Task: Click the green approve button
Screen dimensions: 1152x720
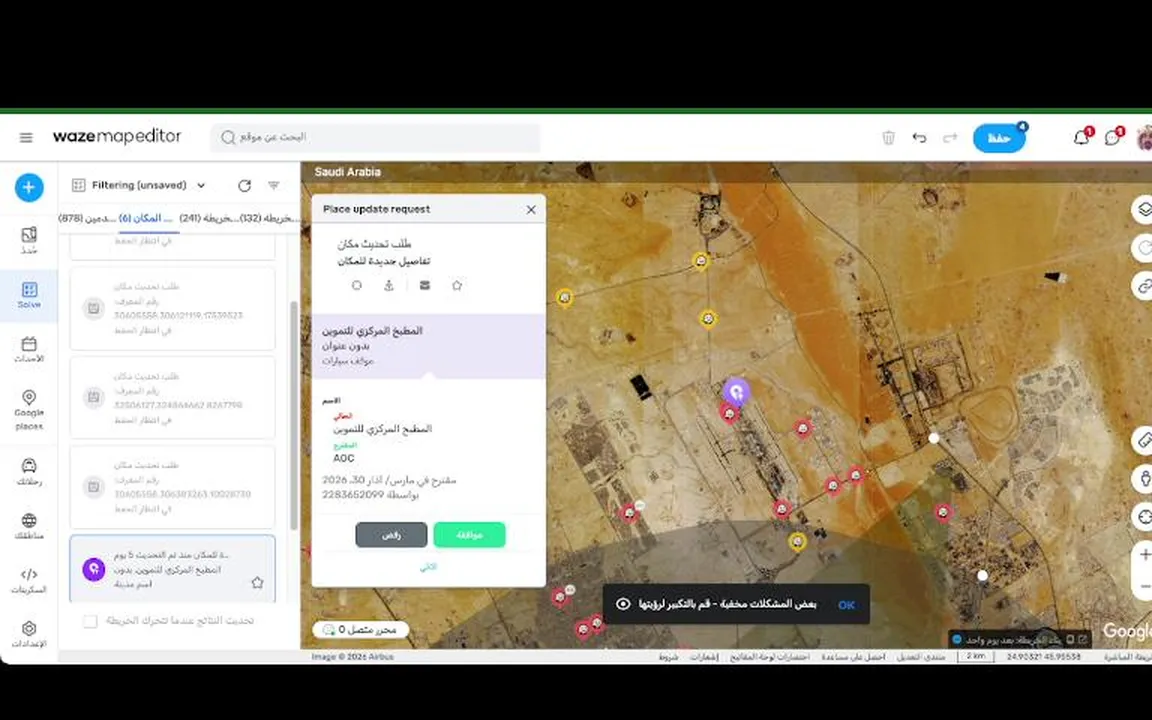Action: (469, 535)
